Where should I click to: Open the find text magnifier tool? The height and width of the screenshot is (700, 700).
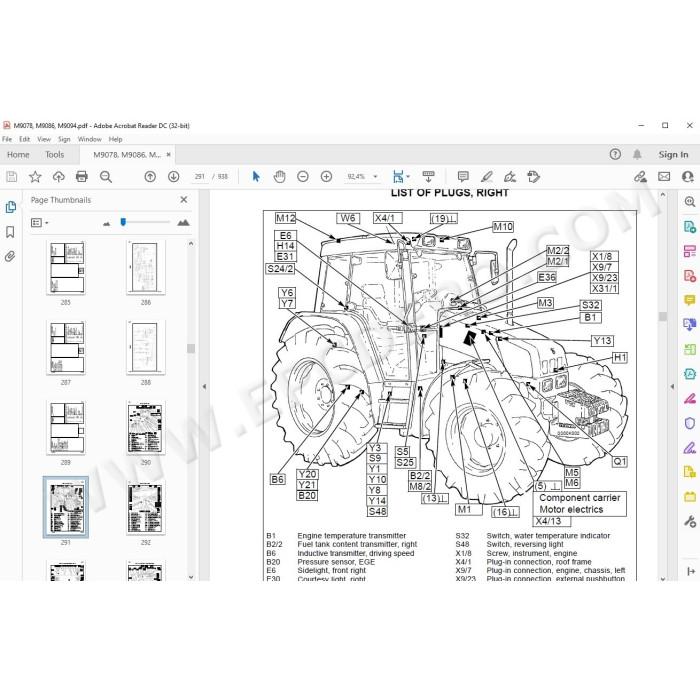(x=106, y=177)
